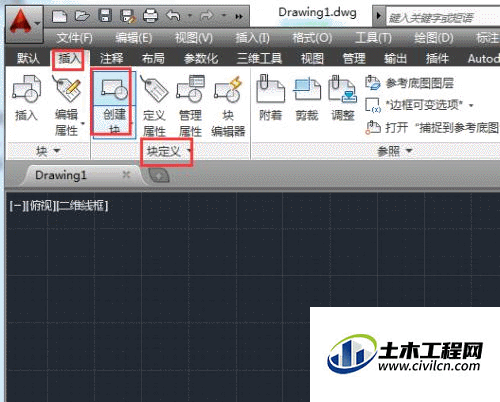Screen dimensions: 500x402
Task: Open the 格式(O) menu
Action: [312, 38]
